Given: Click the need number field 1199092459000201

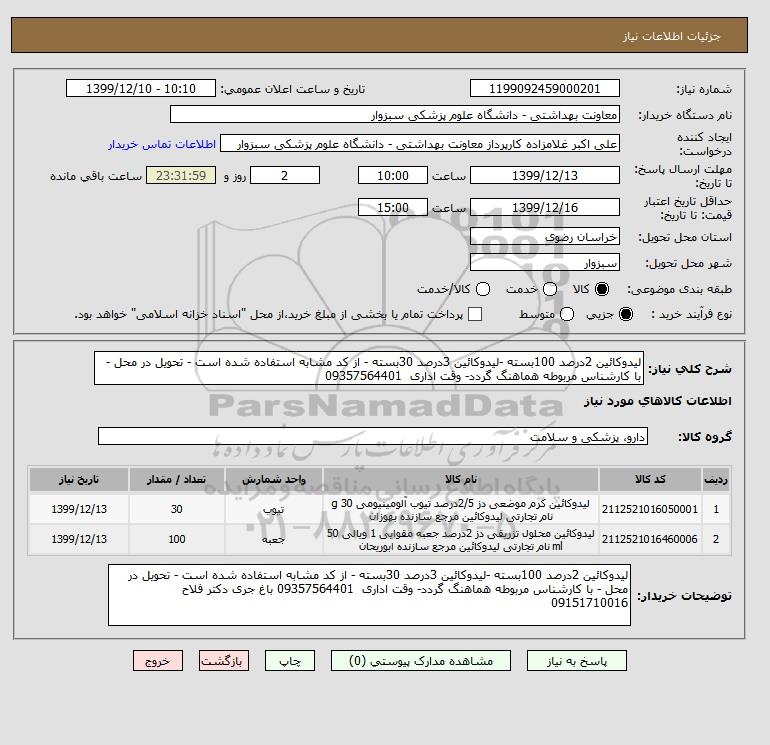Looking at the screenshot, I should 545,88.
